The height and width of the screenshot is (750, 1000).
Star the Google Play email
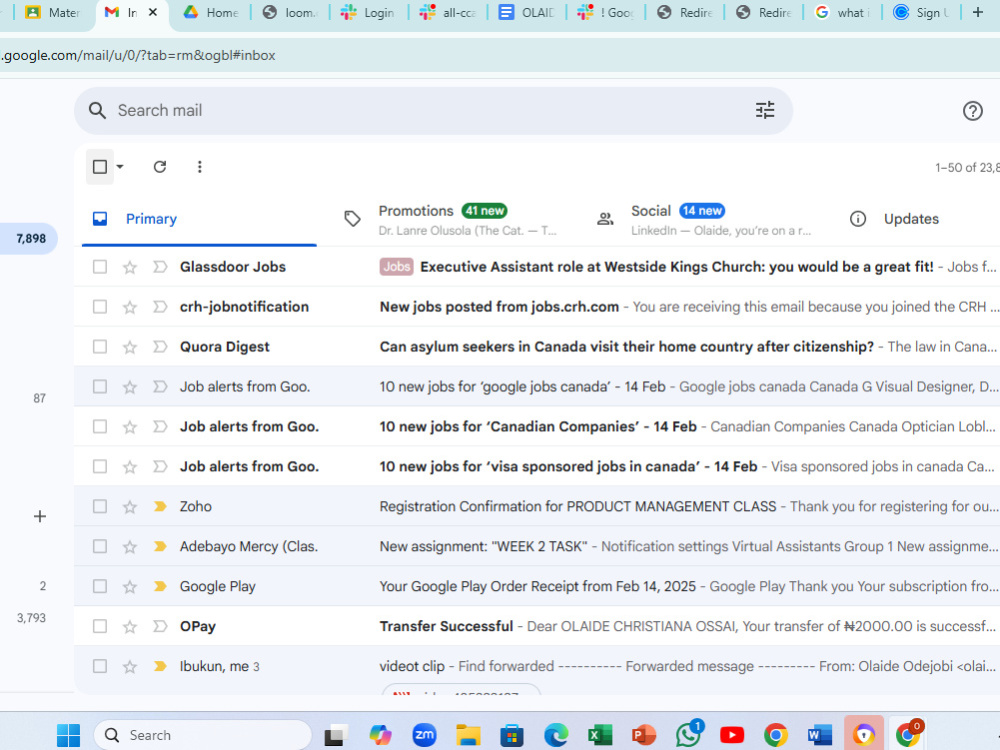coord(130,587)
